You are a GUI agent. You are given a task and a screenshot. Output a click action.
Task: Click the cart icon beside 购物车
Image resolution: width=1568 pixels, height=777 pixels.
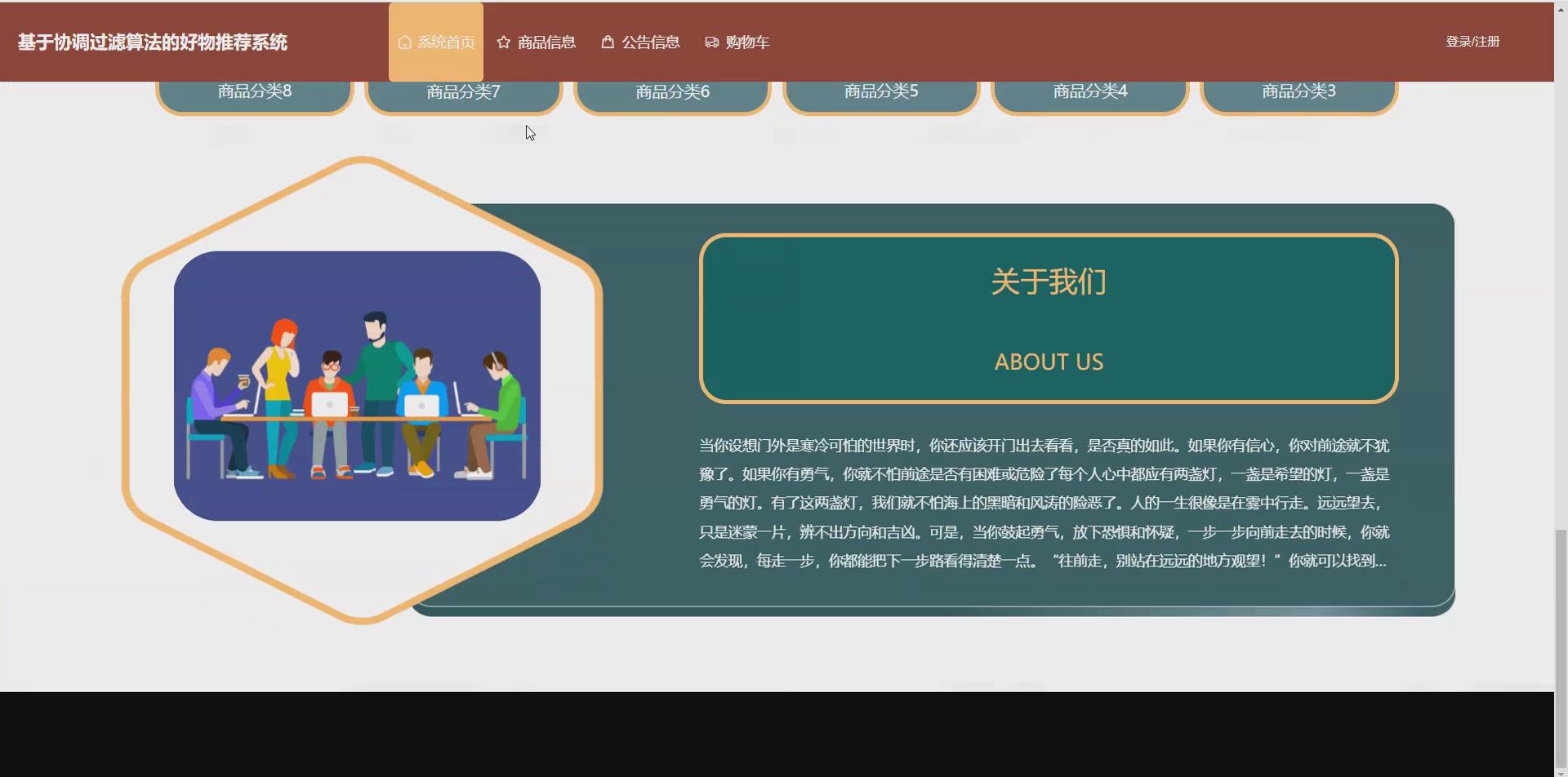click(x=710, y=42)
